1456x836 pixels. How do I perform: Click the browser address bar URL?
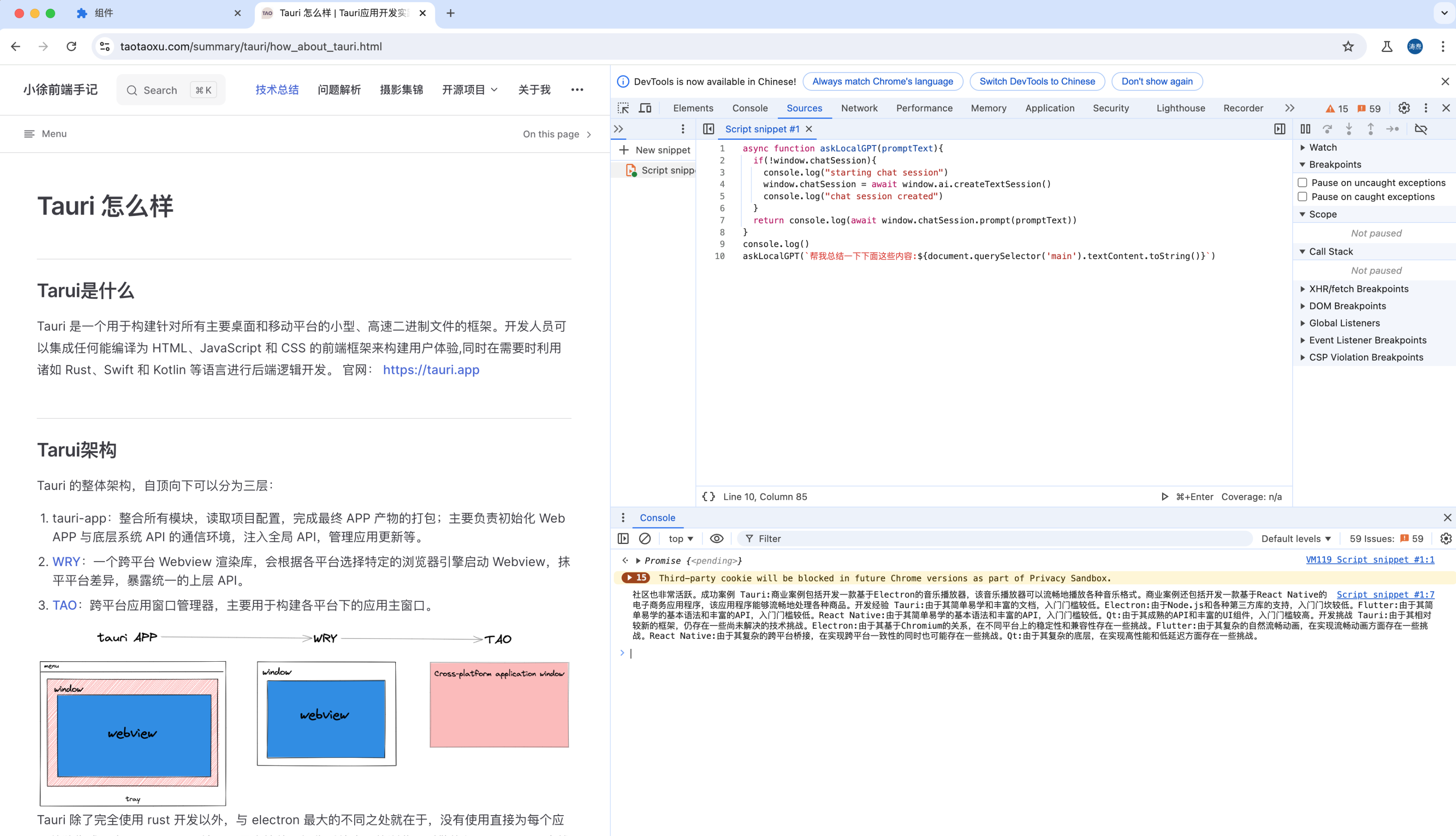point(251,47)
